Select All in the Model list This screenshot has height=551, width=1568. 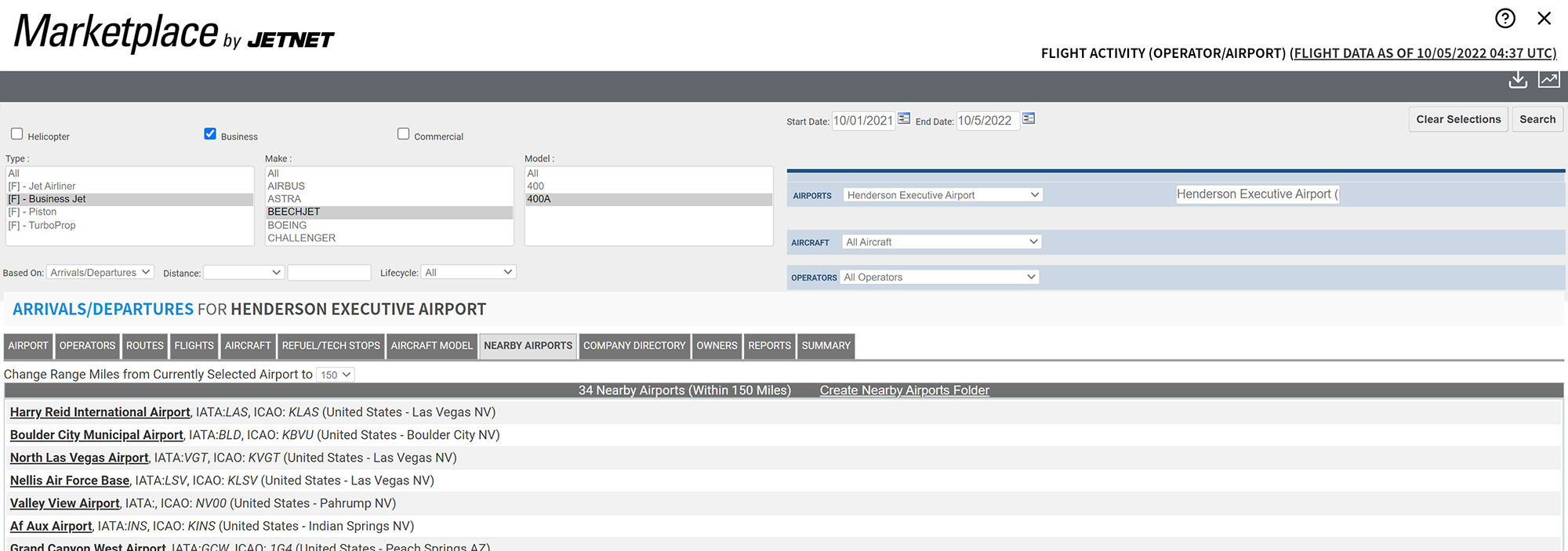point(648,173)
